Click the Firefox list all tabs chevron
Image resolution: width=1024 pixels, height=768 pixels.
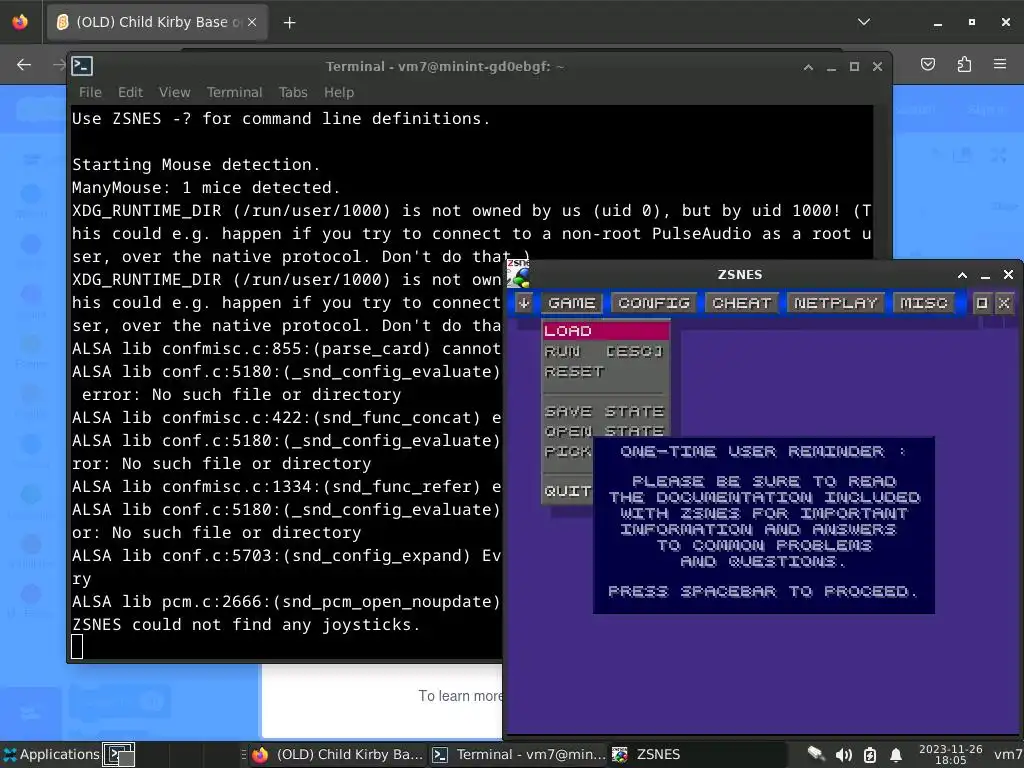863,22
